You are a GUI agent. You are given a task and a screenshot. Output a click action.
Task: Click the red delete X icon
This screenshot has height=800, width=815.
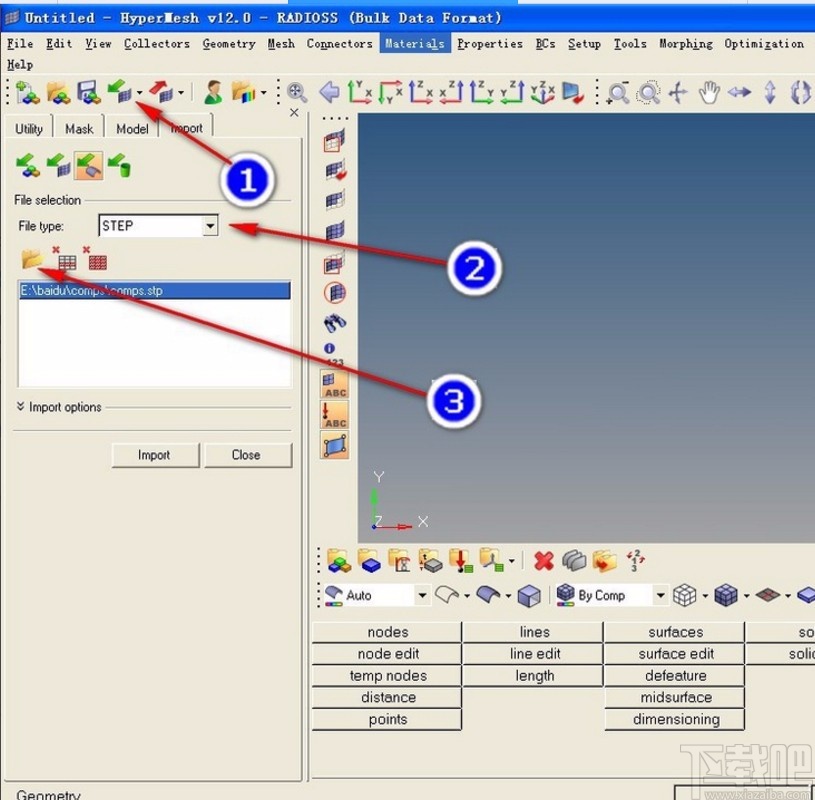[544, 561]
